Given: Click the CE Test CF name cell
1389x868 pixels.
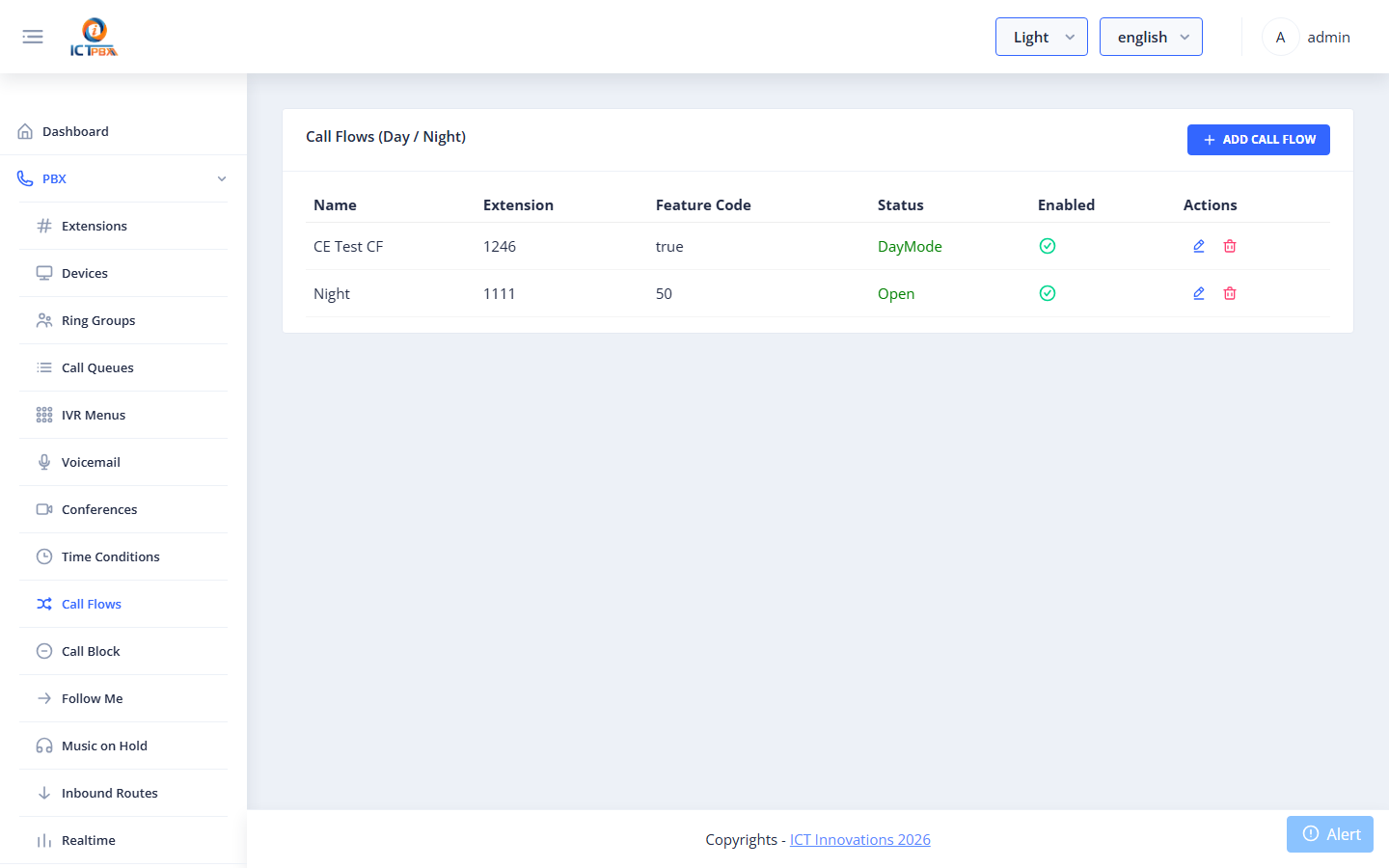Looking at the screenshot, I should pos(348,246).
